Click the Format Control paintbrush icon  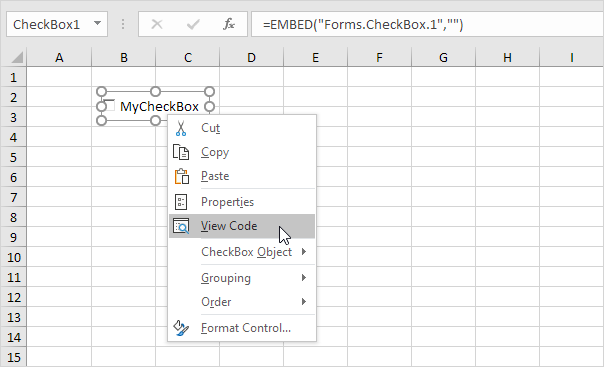[181, 328]
